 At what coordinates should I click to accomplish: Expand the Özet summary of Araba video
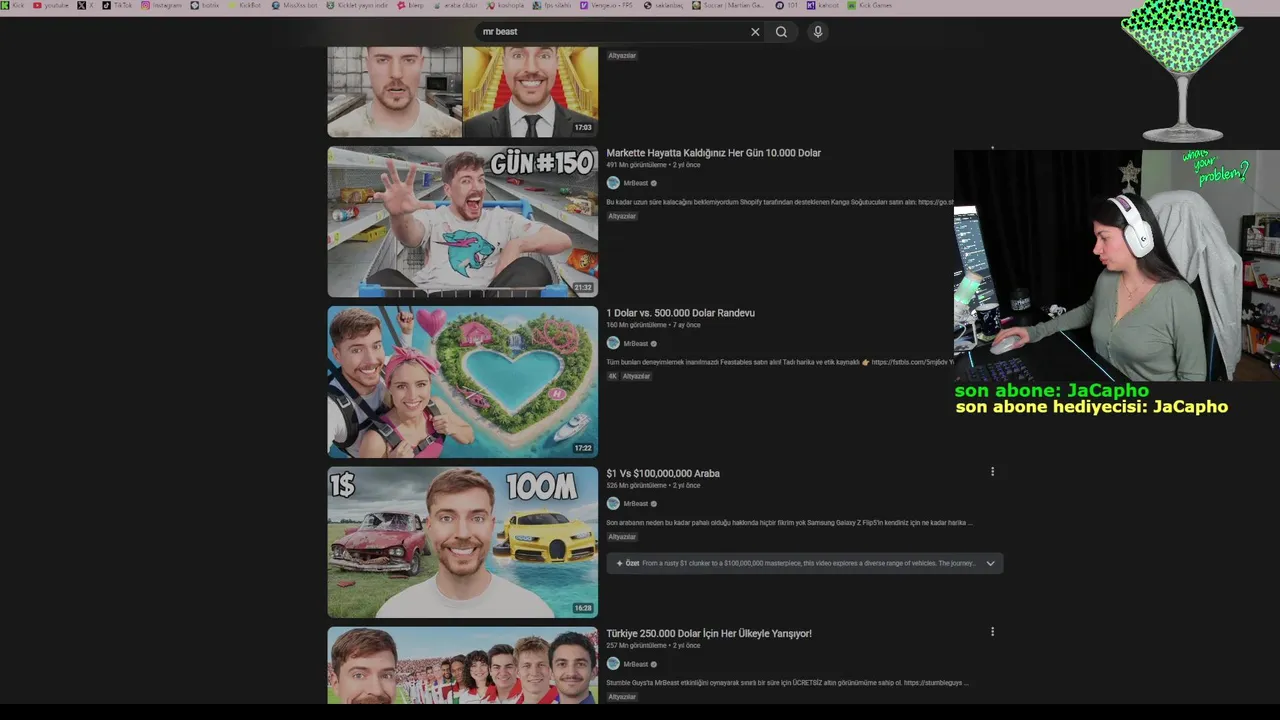[990, 563]
